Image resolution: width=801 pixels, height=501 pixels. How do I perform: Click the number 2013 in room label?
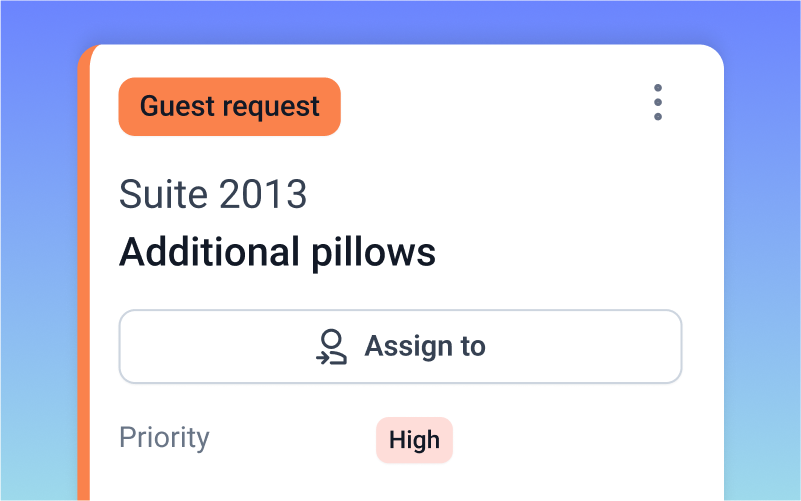(x=261, y=194)
